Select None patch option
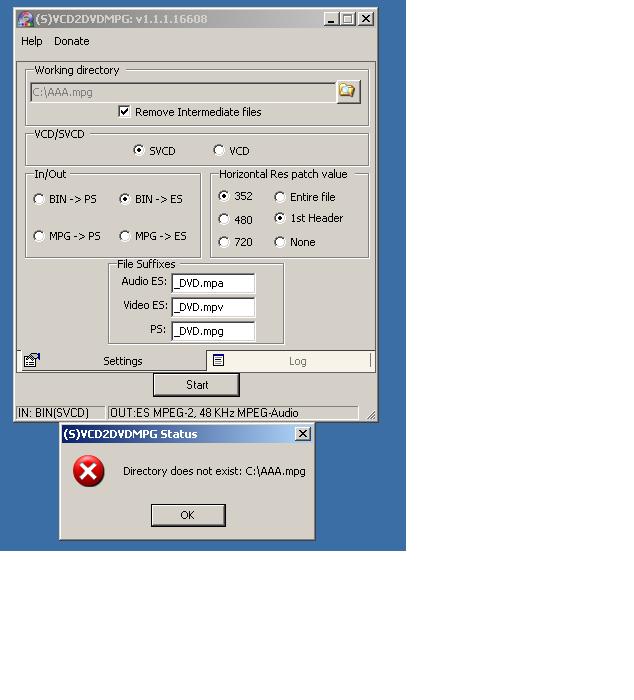 pos(279,242)
